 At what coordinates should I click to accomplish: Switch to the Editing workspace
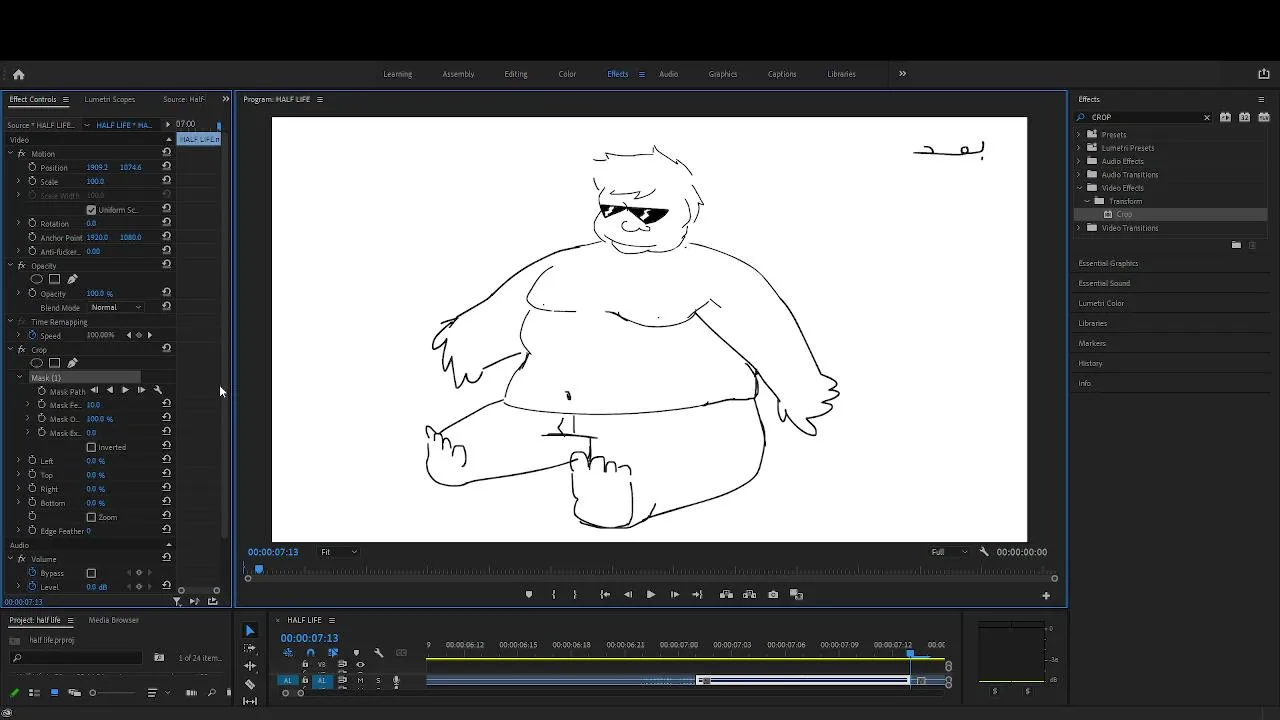click(x=516, y=74)
